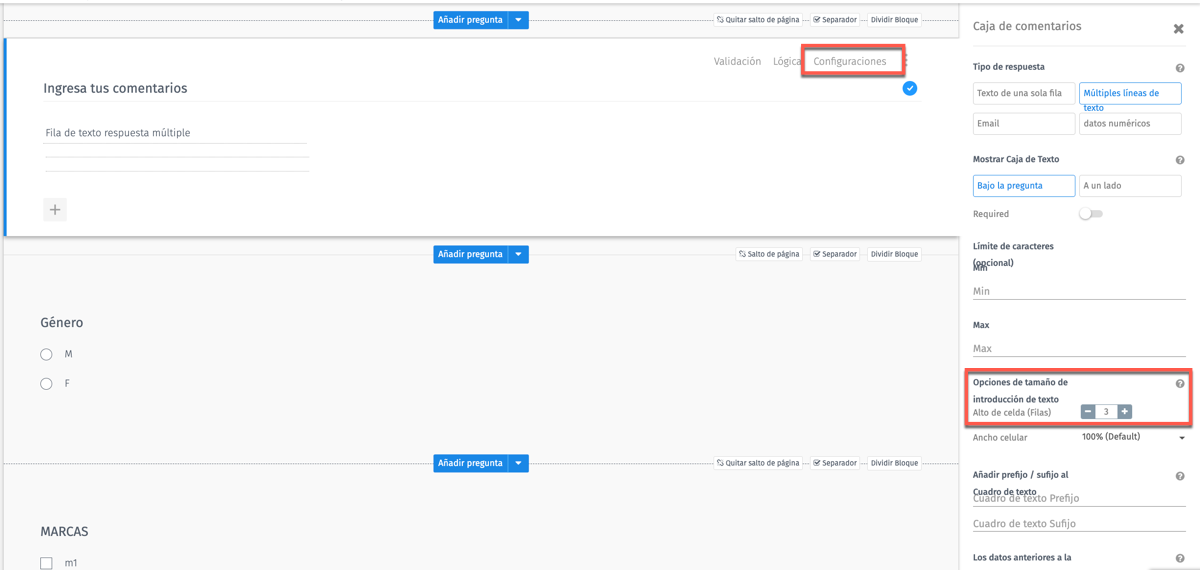Screen dimensions: 1200x570
Task: Click Quitar salto de página above MARCAS
Action: 758,463
